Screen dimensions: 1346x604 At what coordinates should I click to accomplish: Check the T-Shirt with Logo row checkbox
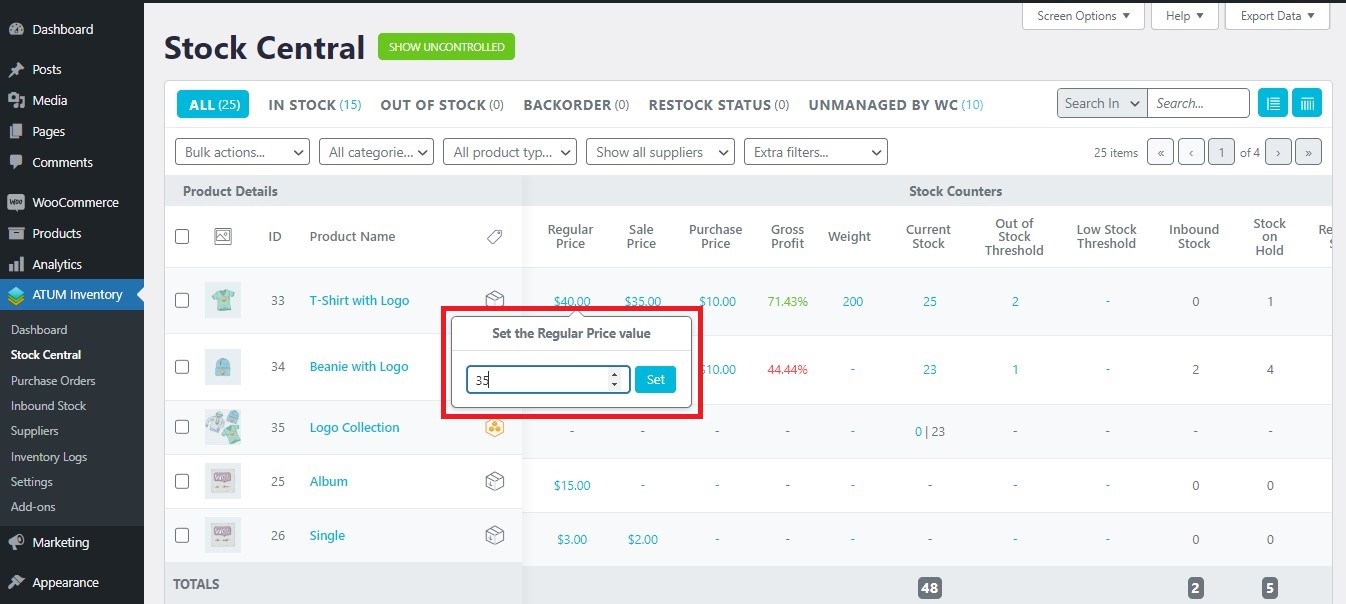point(182,300)
